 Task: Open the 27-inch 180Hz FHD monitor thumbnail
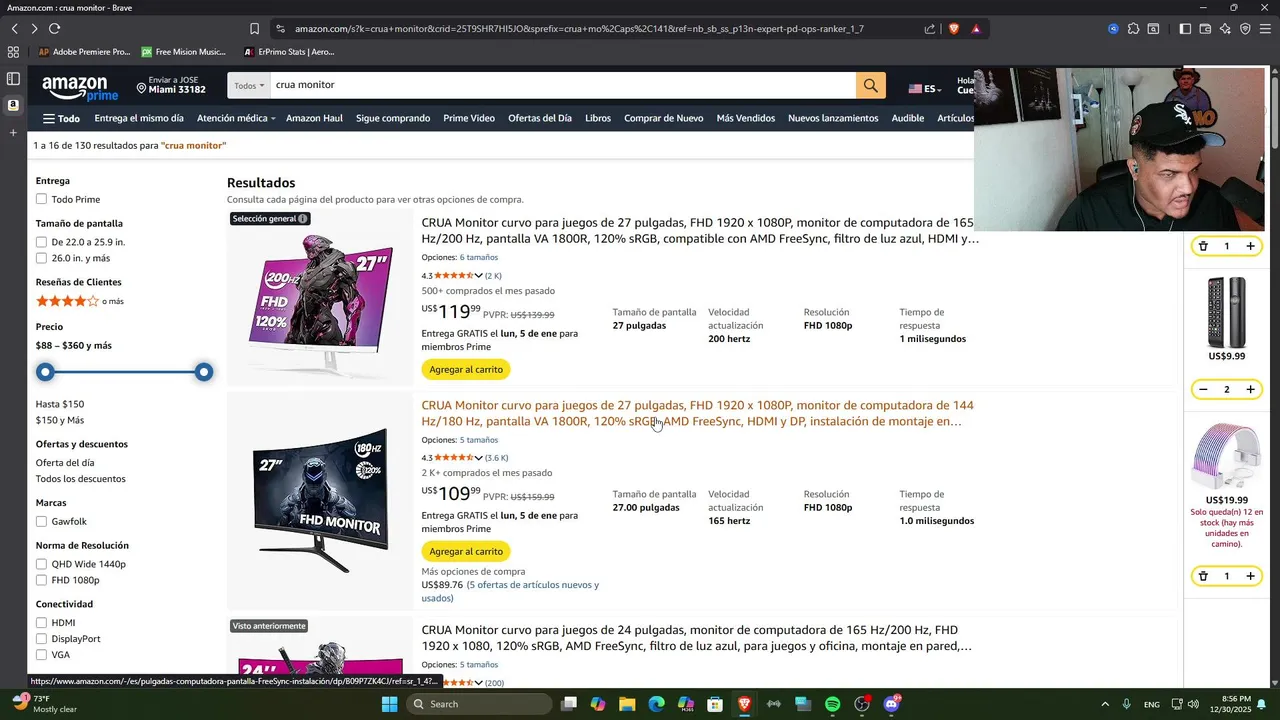(x=320, y=501)
